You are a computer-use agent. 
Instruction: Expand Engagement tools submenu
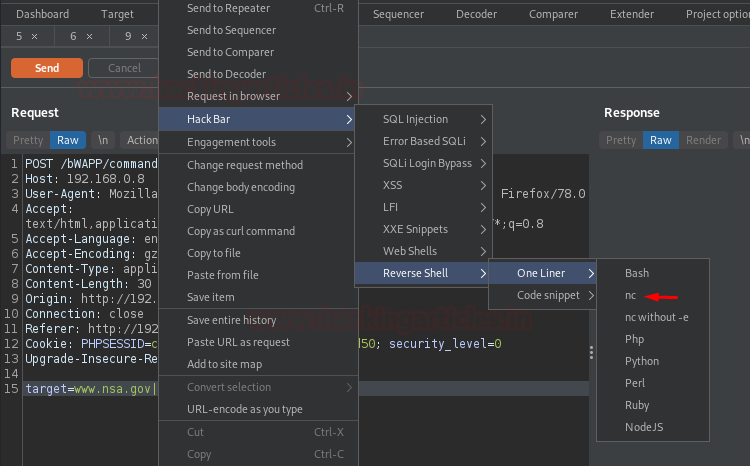tap(258, 142)
